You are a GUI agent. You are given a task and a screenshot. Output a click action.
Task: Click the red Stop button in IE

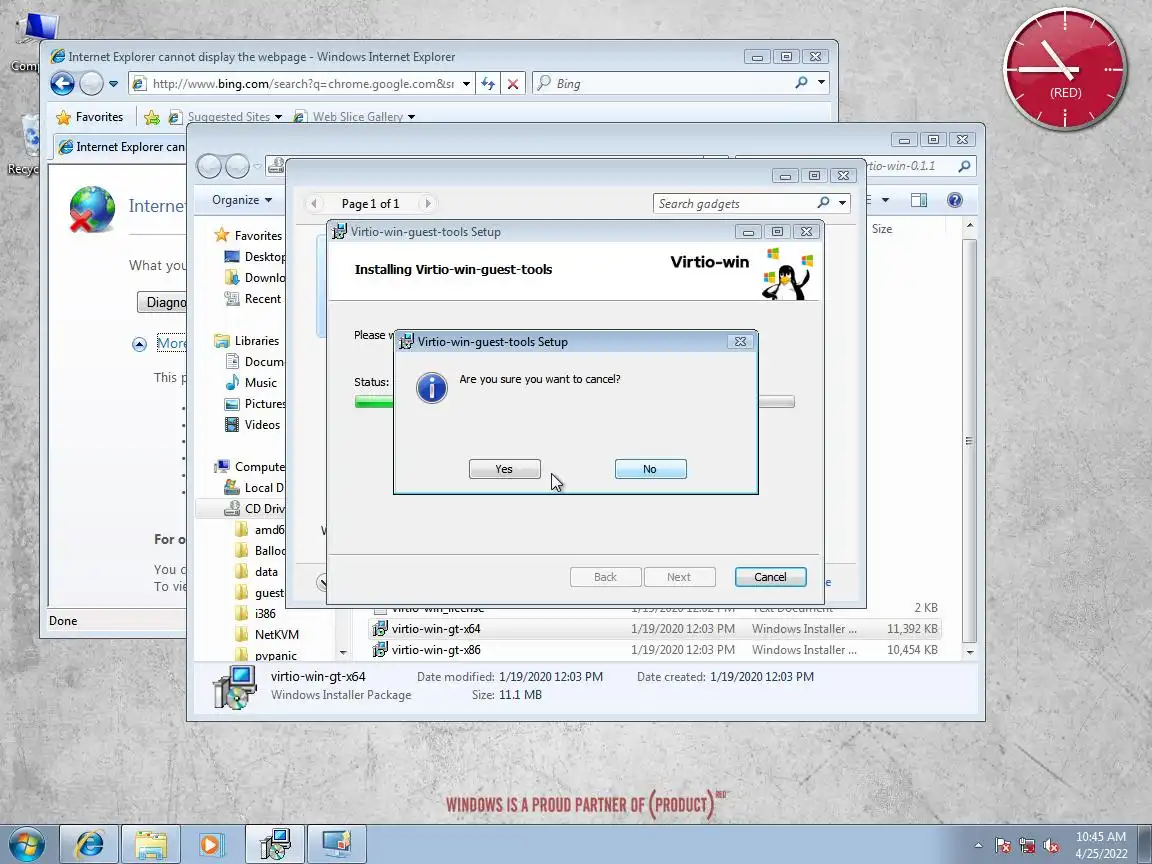pos(513,84)
